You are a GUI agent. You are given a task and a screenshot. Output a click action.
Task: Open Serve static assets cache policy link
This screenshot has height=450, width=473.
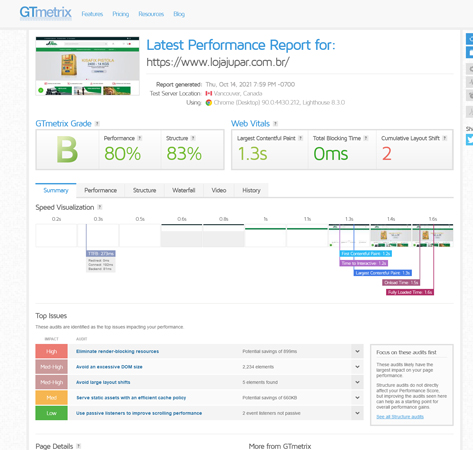131,398
